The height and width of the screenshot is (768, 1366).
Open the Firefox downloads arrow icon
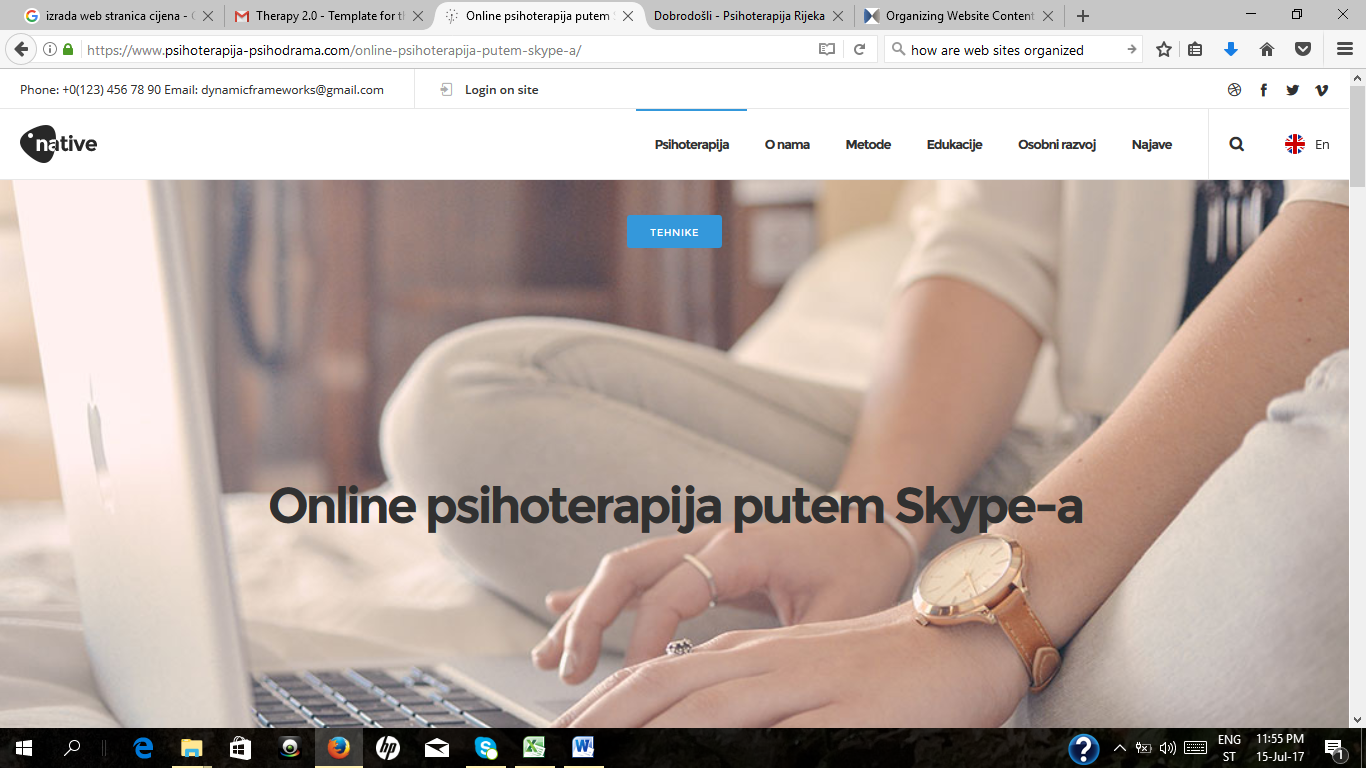pyautogui.click(x=1231, y=49)
